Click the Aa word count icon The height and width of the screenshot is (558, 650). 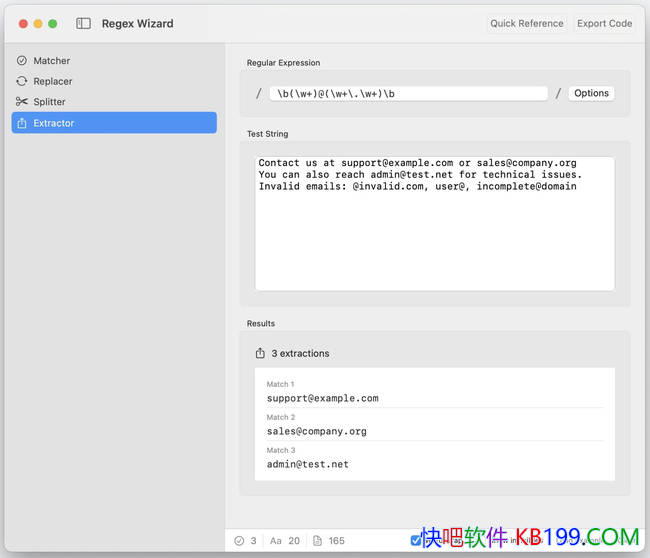click(x=276, y=541)
